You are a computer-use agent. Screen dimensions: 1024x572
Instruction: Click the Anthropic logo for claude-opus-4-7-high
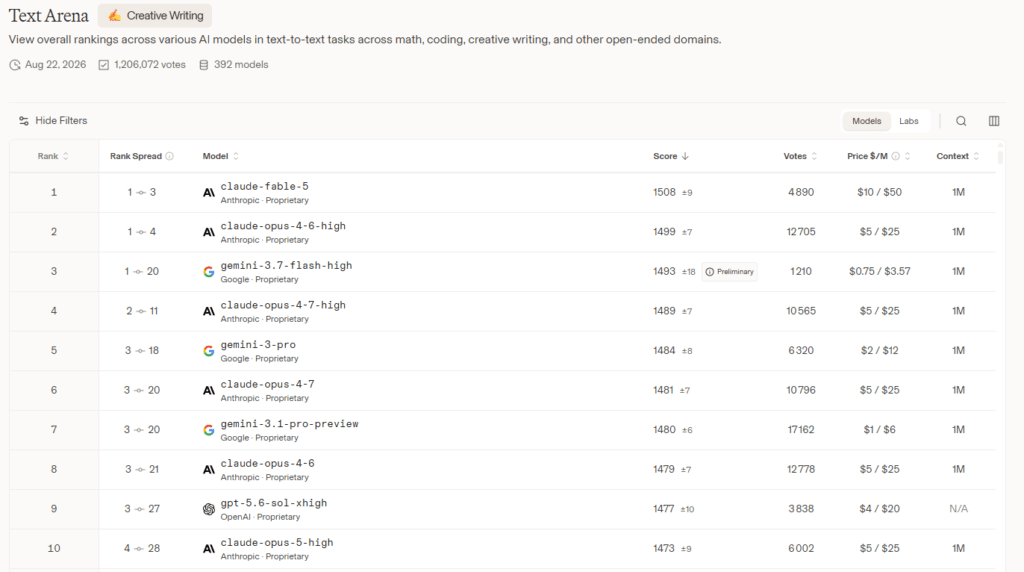point(208,311)
